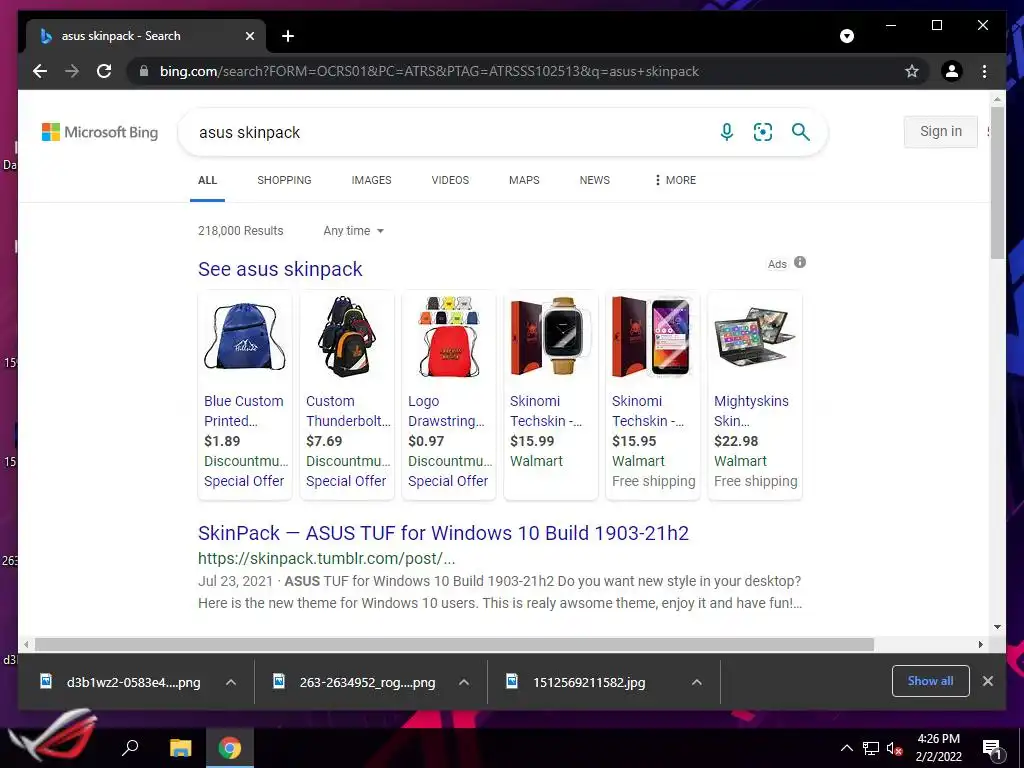Switch to the MAPS tab
Image resolution: width=1024 pixels, height=768 pixels.
pos(524,180)
